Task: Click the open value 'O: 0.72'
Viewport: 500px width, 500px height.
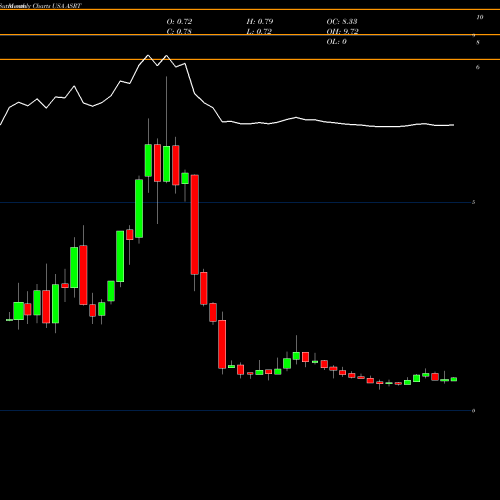Action: 179,22
